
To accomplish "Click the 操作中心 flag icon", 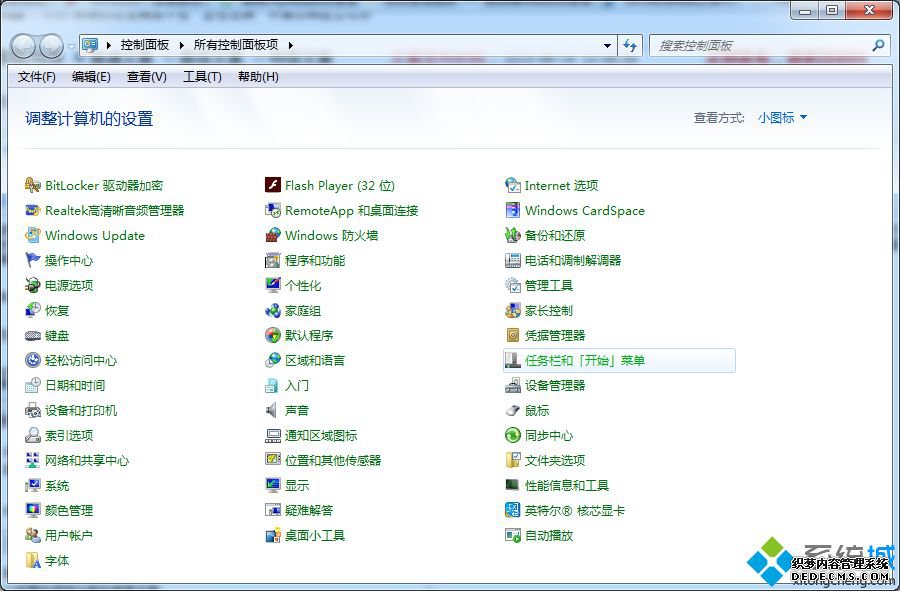I will pos(33,260).
